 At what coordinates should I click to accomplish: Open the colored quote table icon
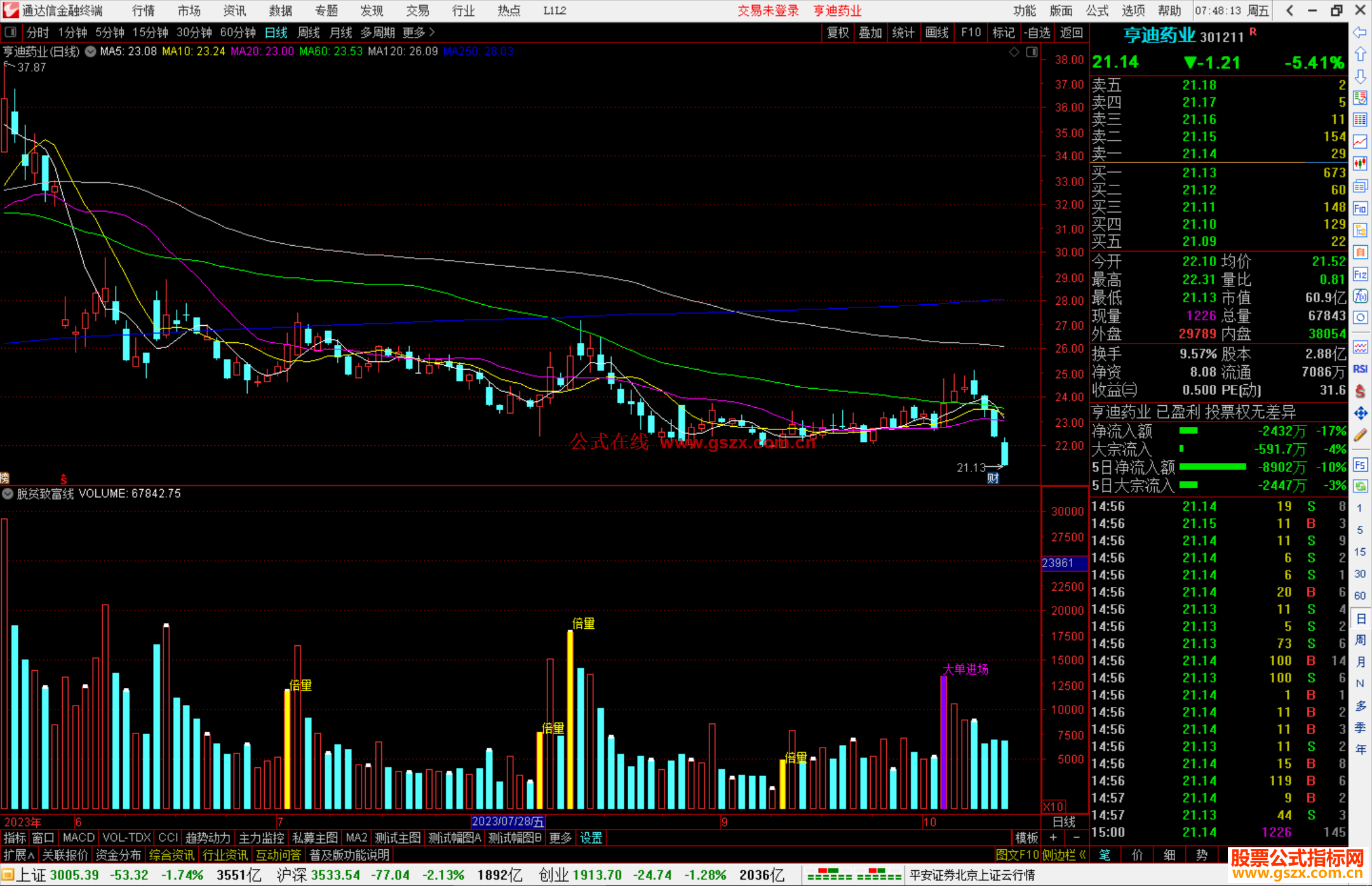tap(1360, 120)
